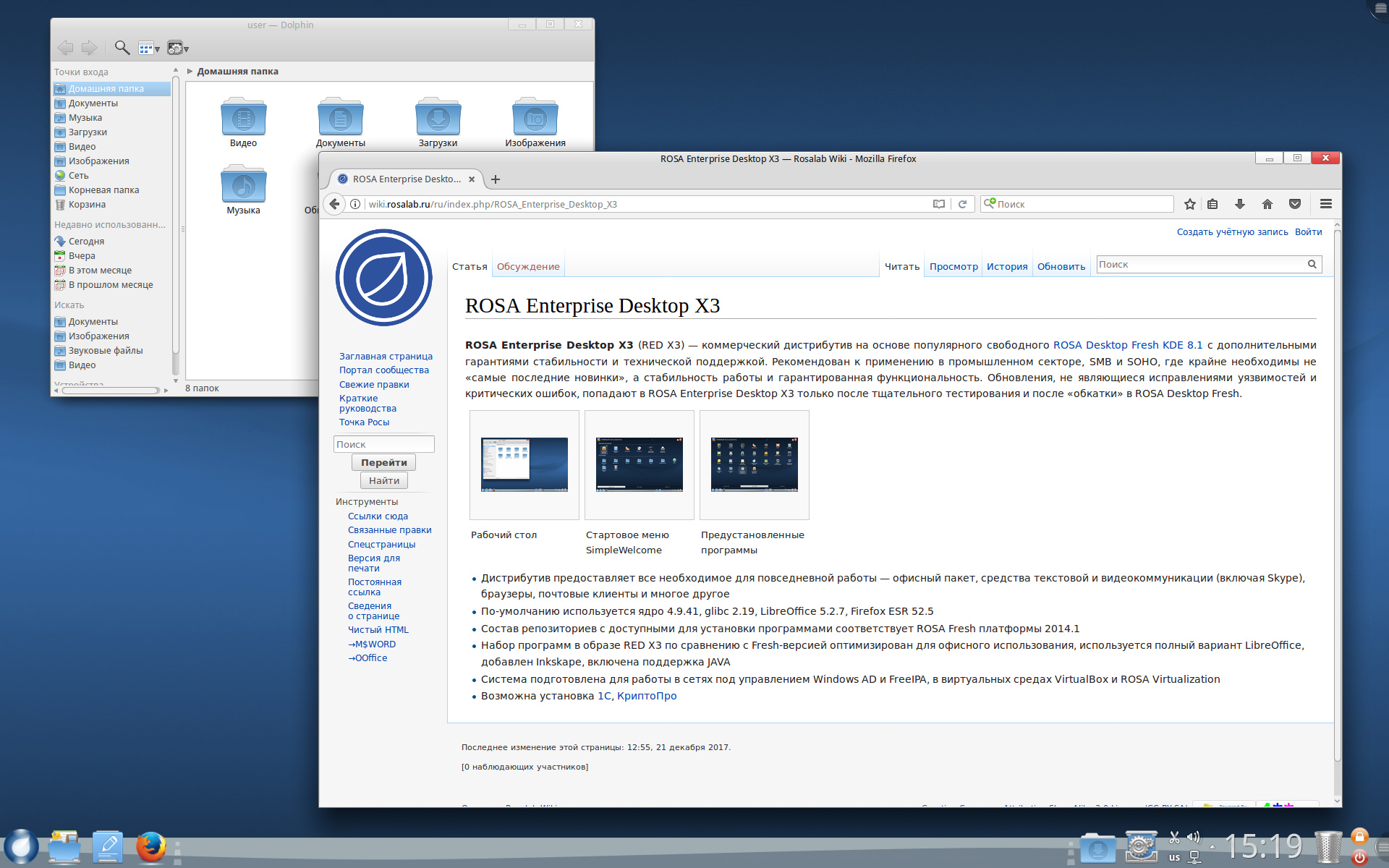Open the История wiki tab
Image resolution: width=1389 pixels, height=868 pixels.
tap(1006, 266)
